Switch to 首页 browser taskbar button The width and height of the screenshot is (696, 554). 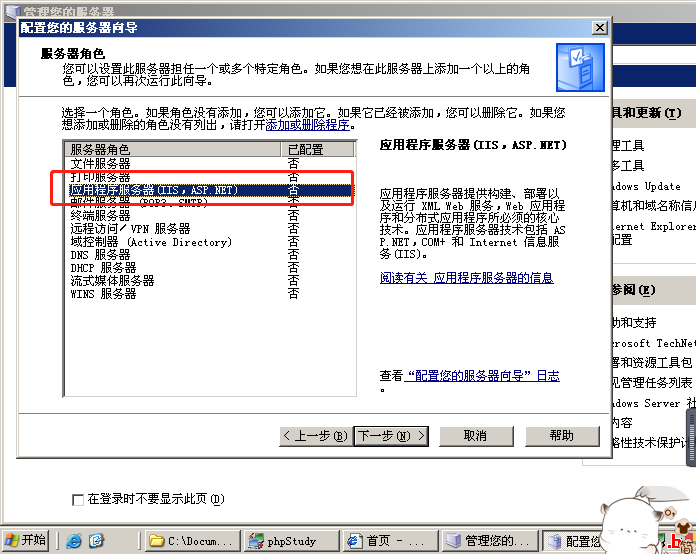click(390, 541)
